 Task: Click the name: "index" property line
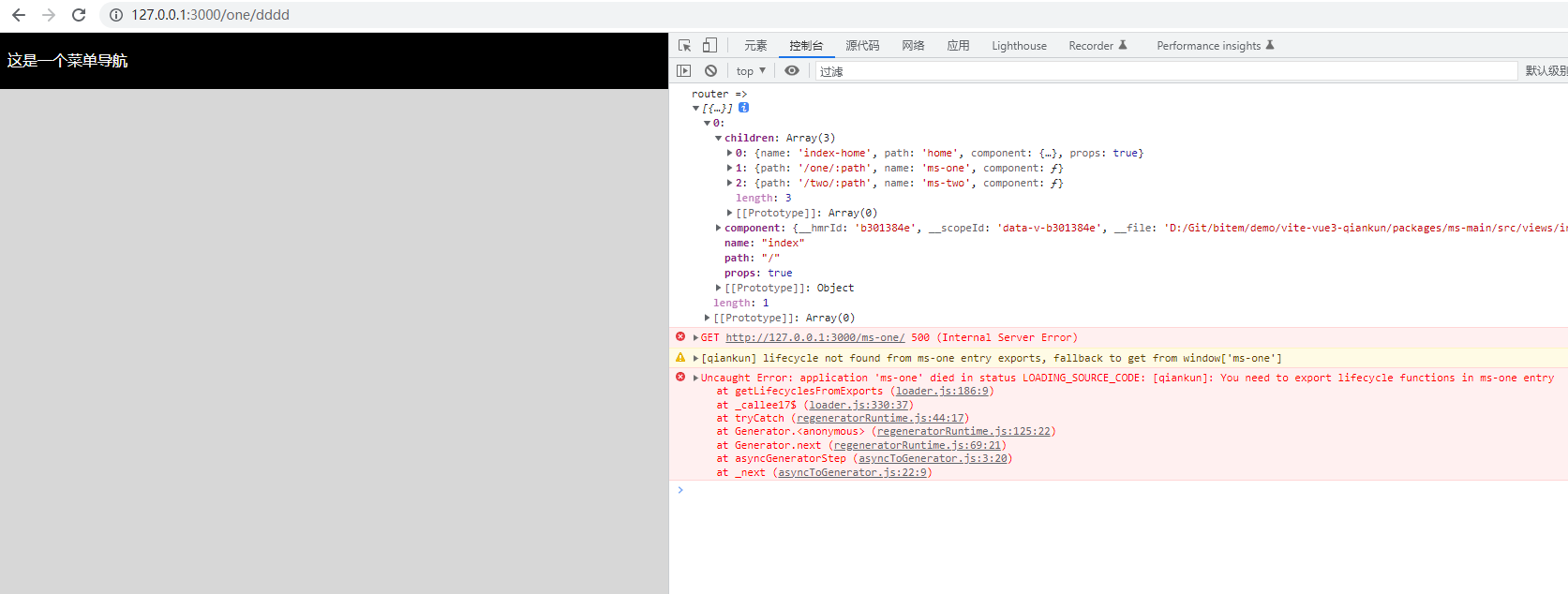click(764, 243)
